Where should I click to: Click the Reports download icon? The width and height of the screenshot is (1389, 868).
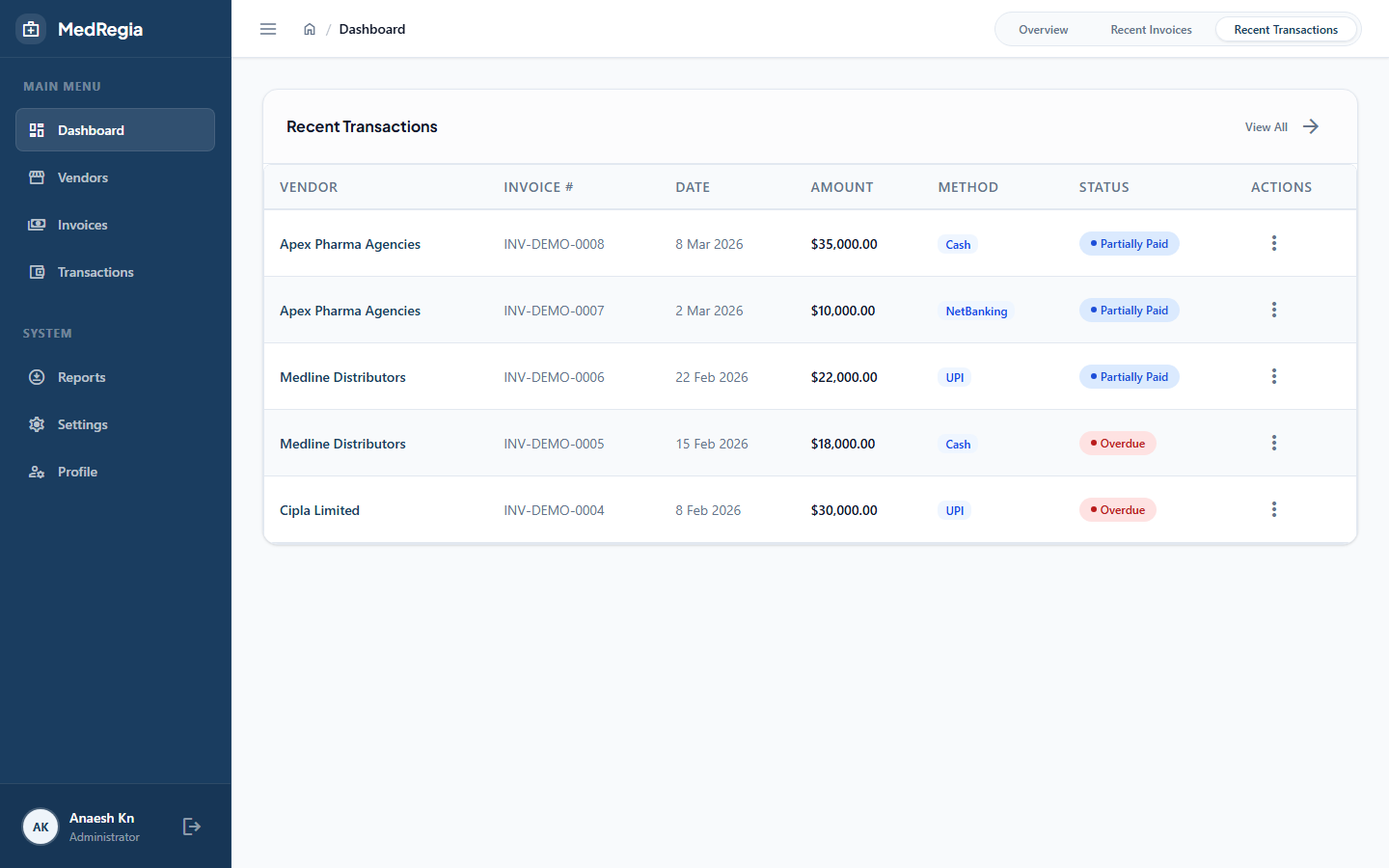[x=37, y=377]
